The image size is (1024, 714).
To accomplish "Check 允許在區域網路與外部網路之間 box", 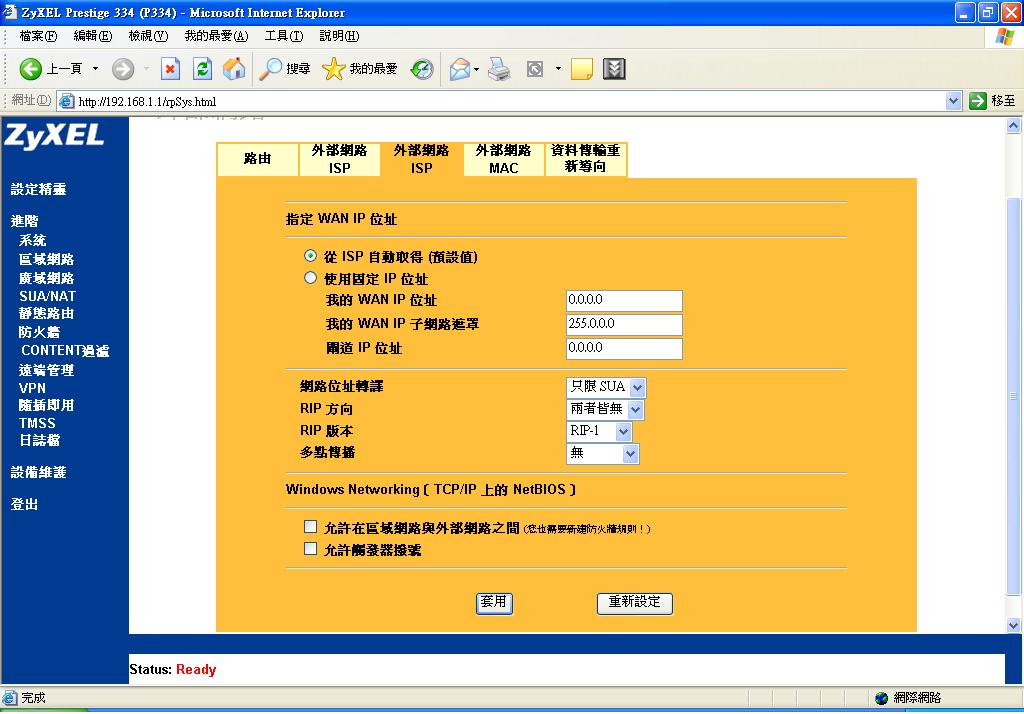I will (x=311, y=527).
